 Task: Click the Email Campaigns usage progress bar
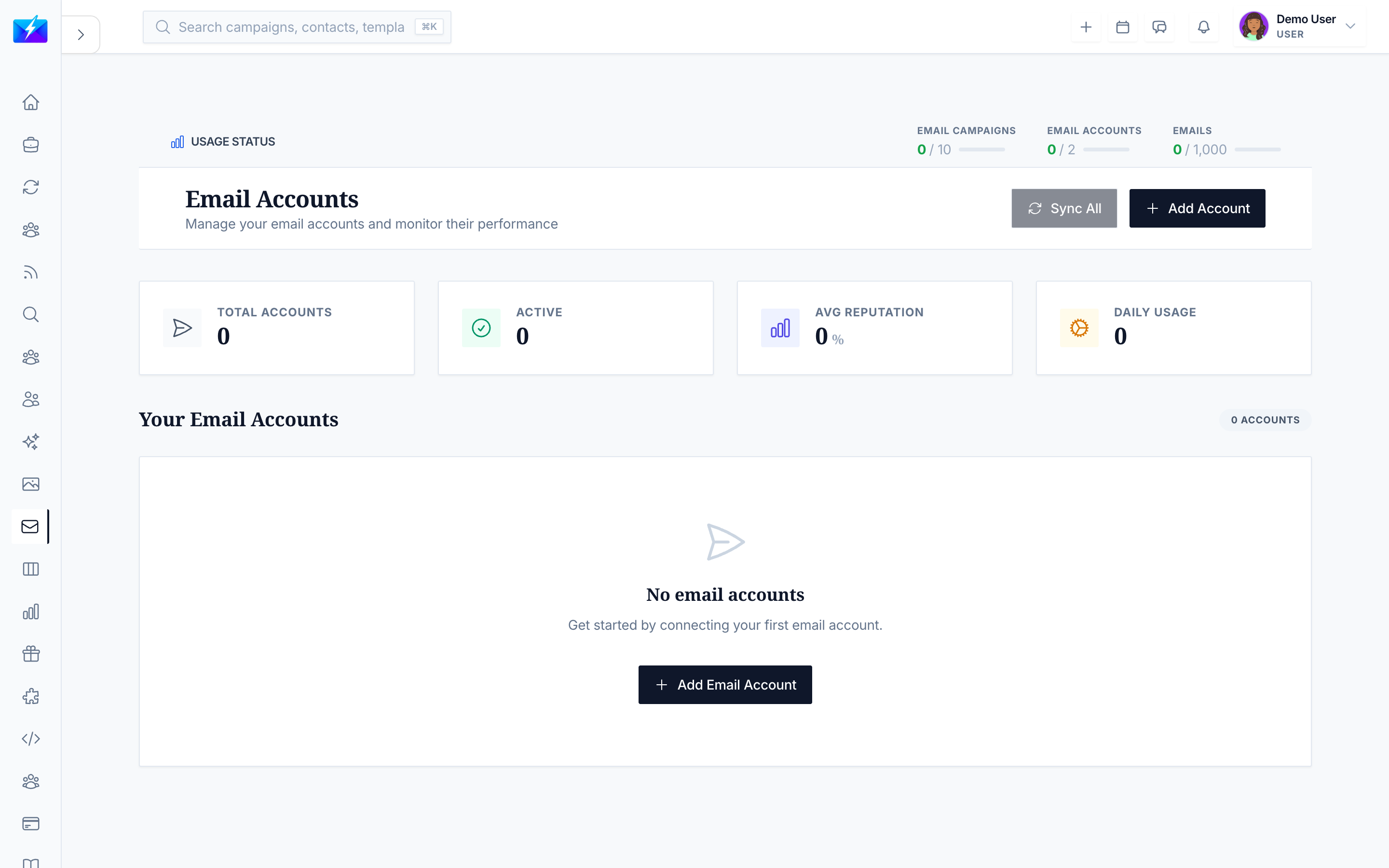tap(981, 150)
